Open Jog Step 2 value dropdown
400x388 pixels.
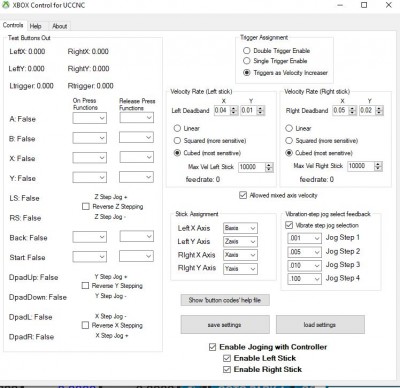[x=304, y=252]
